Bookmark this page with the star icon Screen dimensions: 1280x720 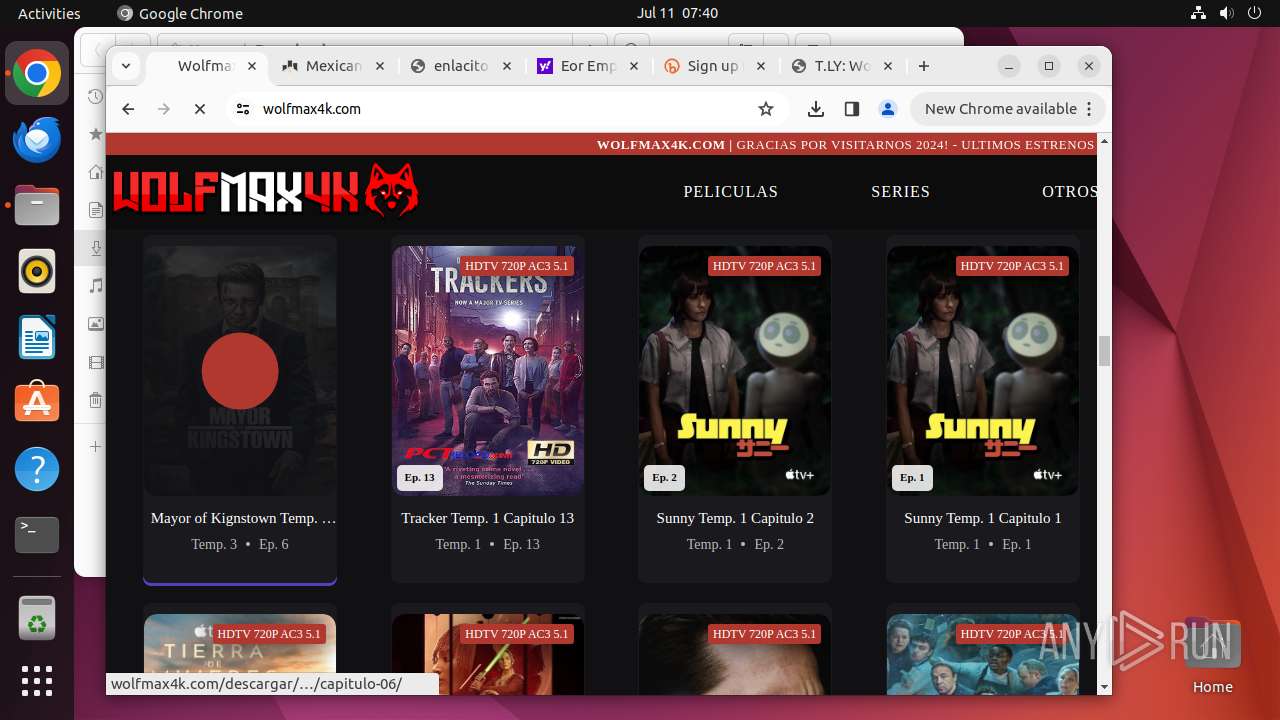[766, 109]
